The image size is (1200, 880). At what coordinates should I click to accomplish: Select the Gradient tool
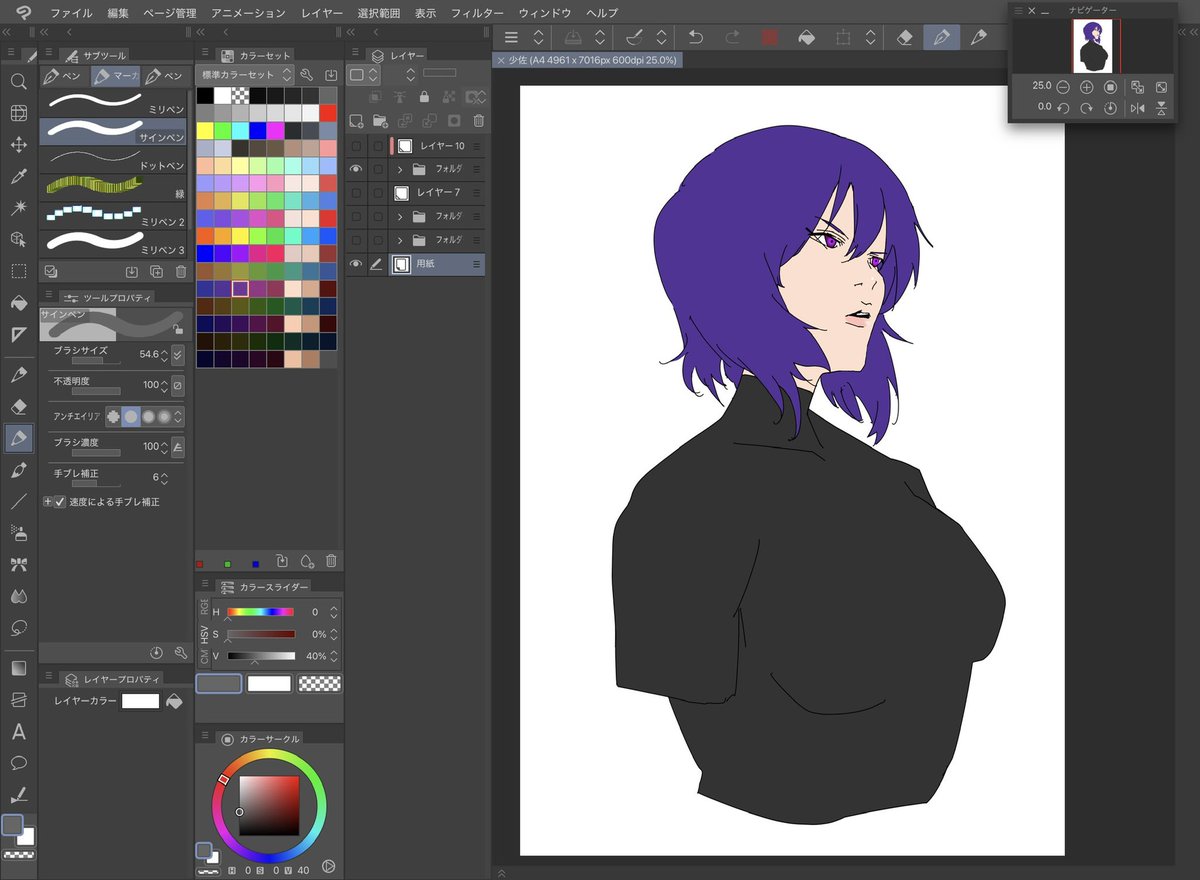pos(18,668)
